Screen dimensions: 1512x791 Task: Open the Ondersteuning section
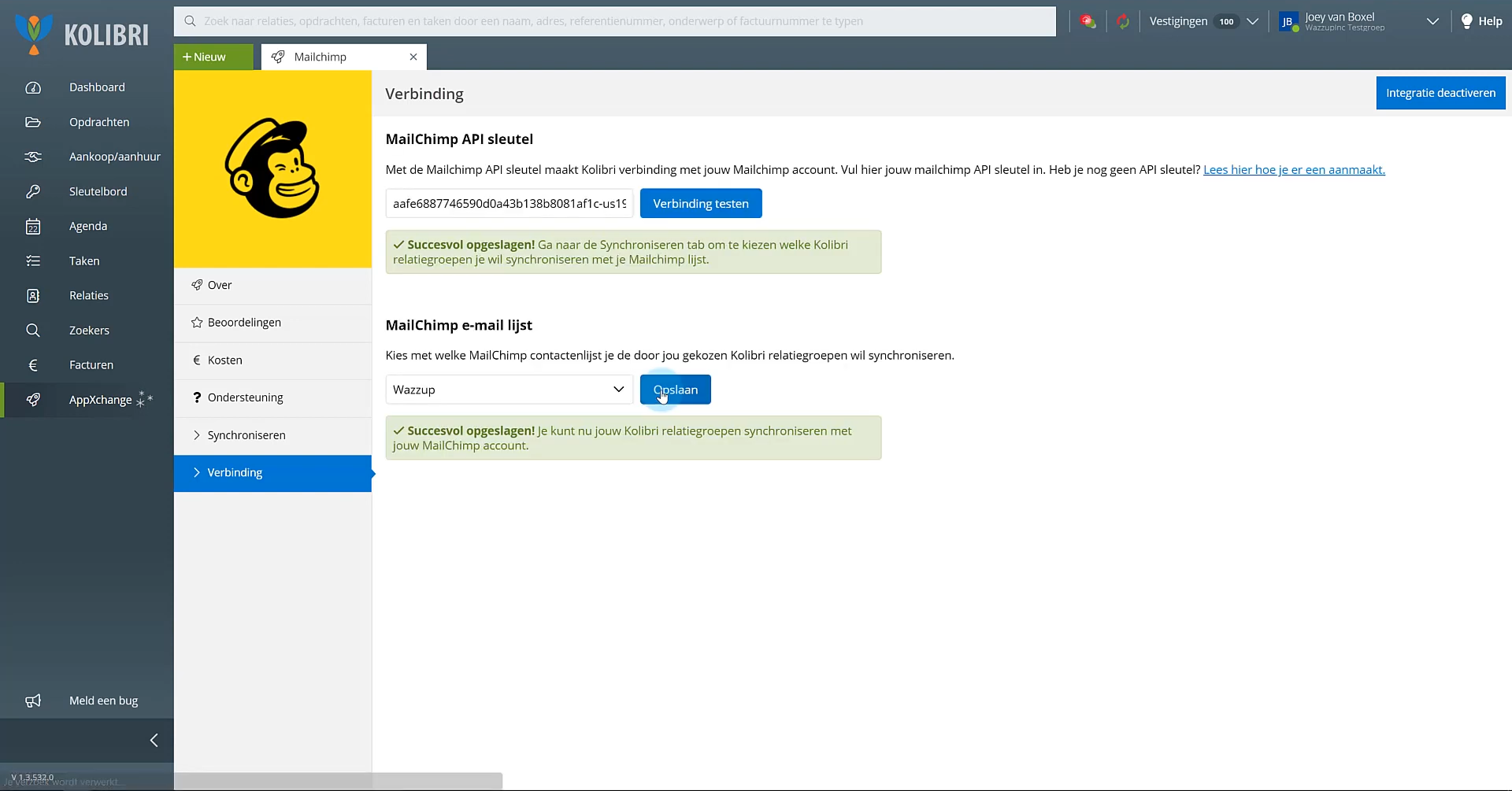272,397
